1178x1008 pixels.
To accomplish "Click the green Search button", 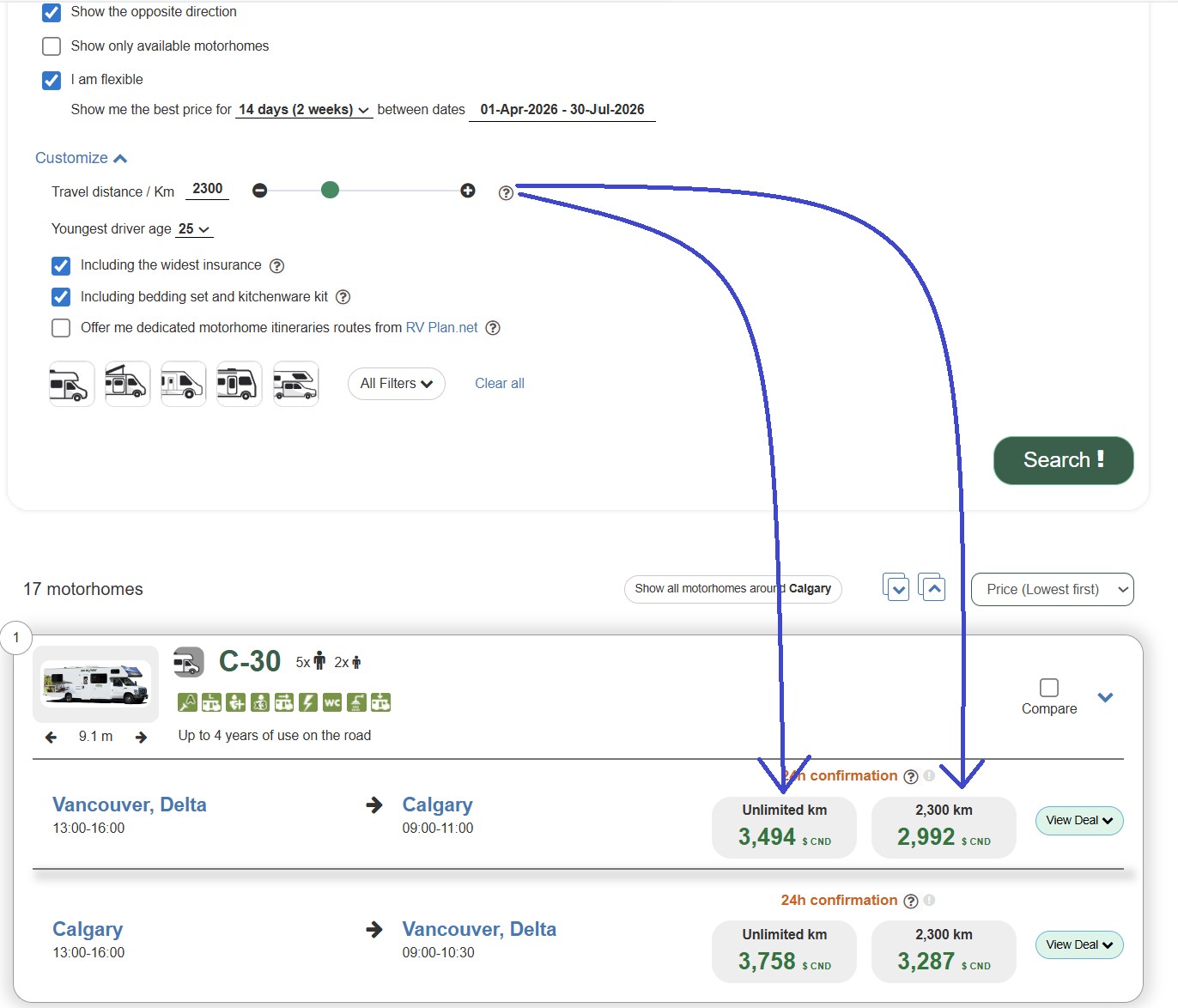I will [1063, 461].
